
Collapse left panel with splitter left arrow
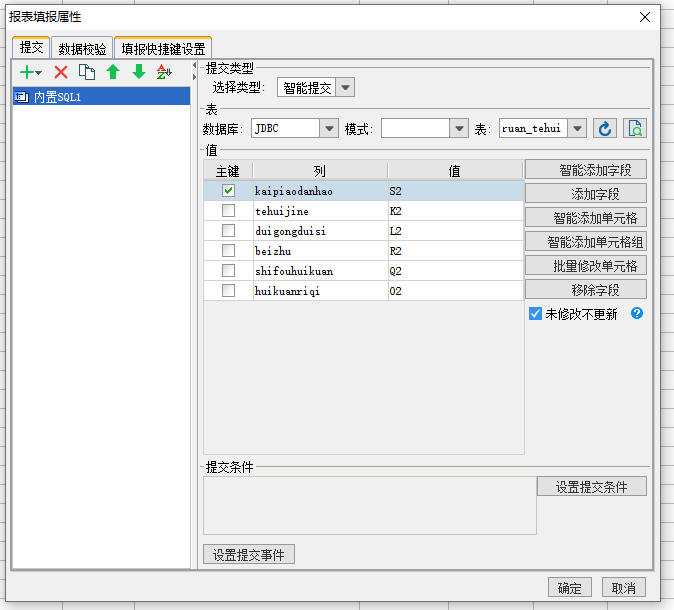194,65
